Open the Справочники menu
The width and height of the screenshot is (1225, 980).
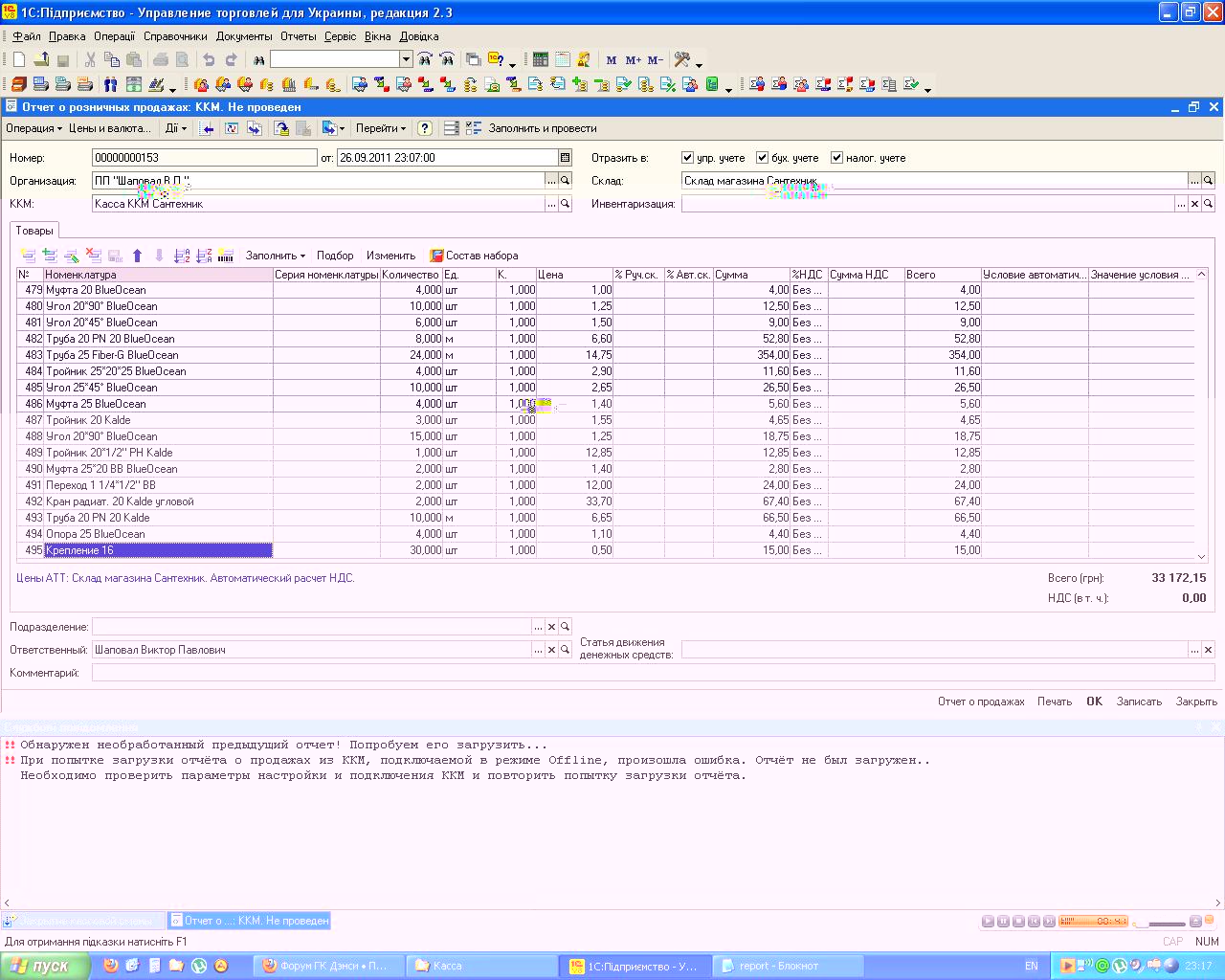coord(175,36)
